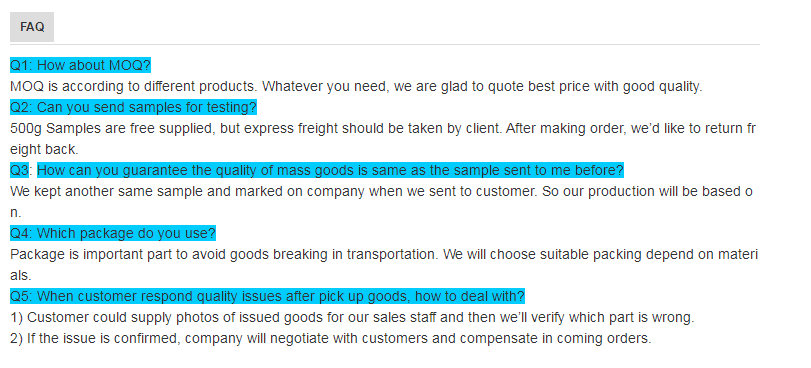The image size is (811, 368).
Task: Click step 2 about compensating in coming orders
Action: pos(331,338)
